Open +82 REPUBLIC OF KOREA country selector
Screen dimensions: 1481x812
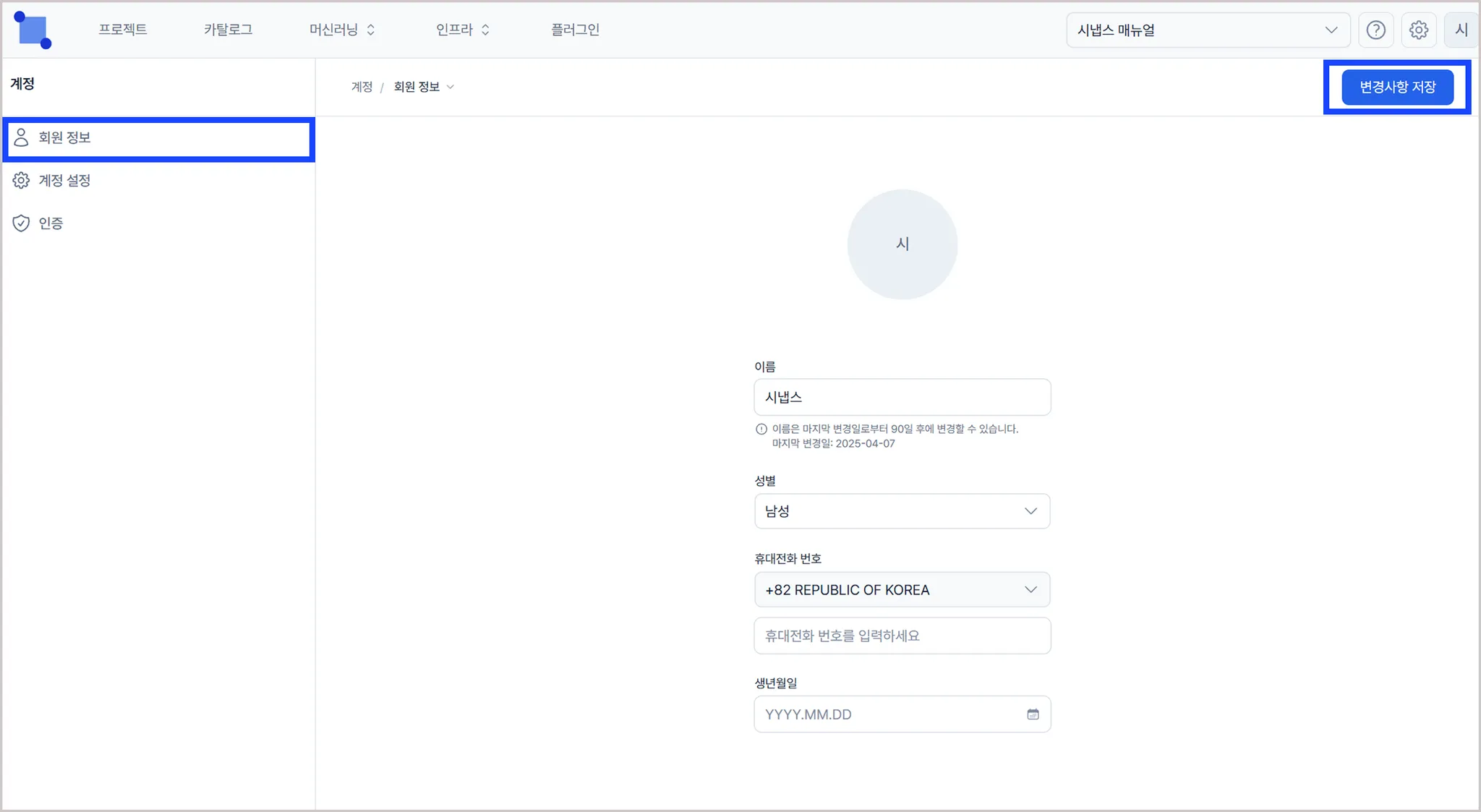(x=902, y=590)
